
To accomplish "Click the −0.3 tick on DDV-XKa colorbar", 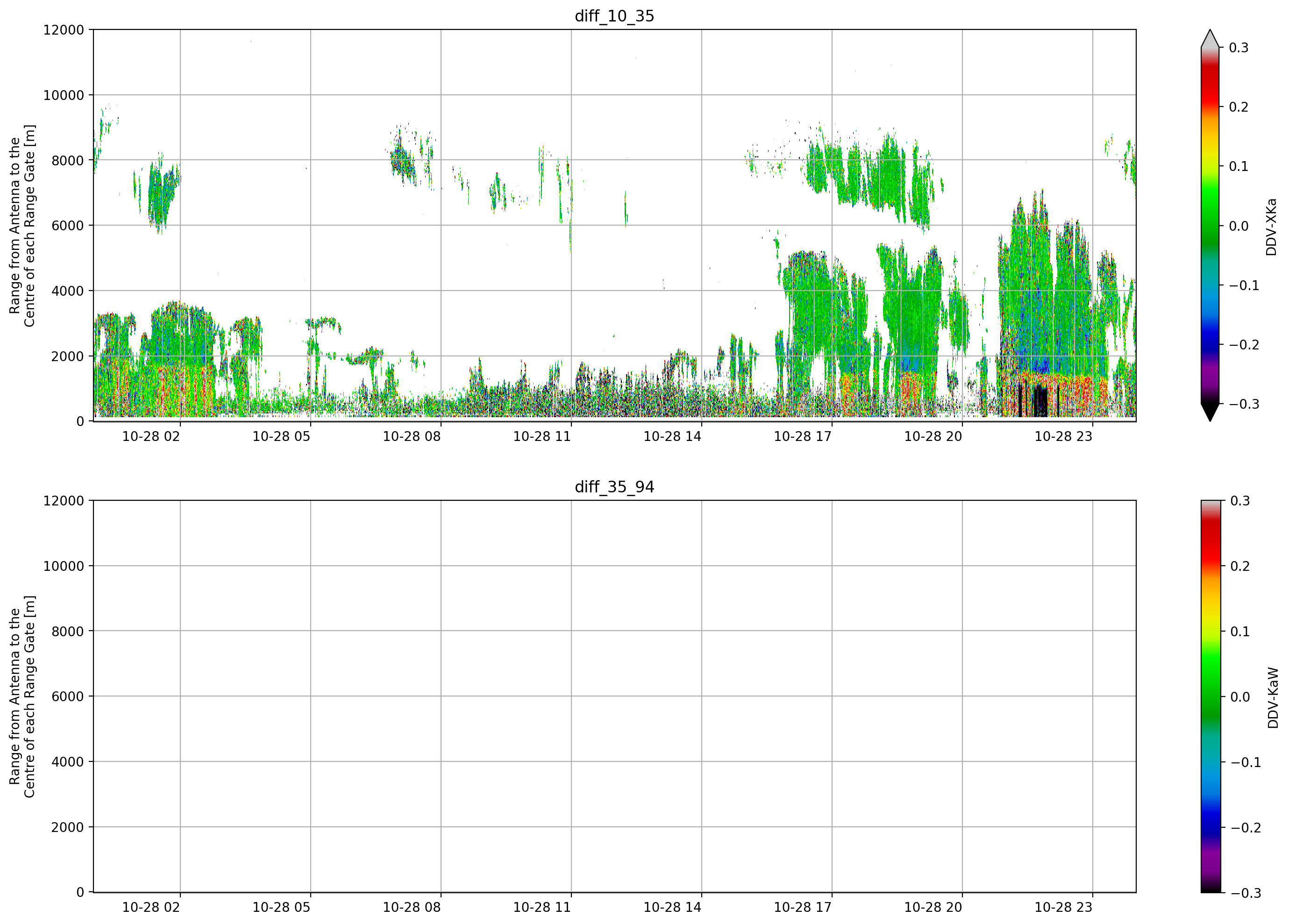I will click(1244, 404).
